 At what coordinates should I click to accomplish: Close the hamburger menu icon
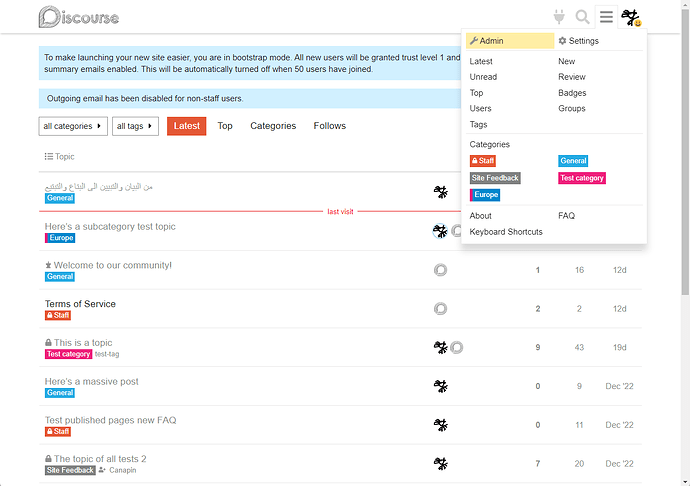[x=606, y=17]
